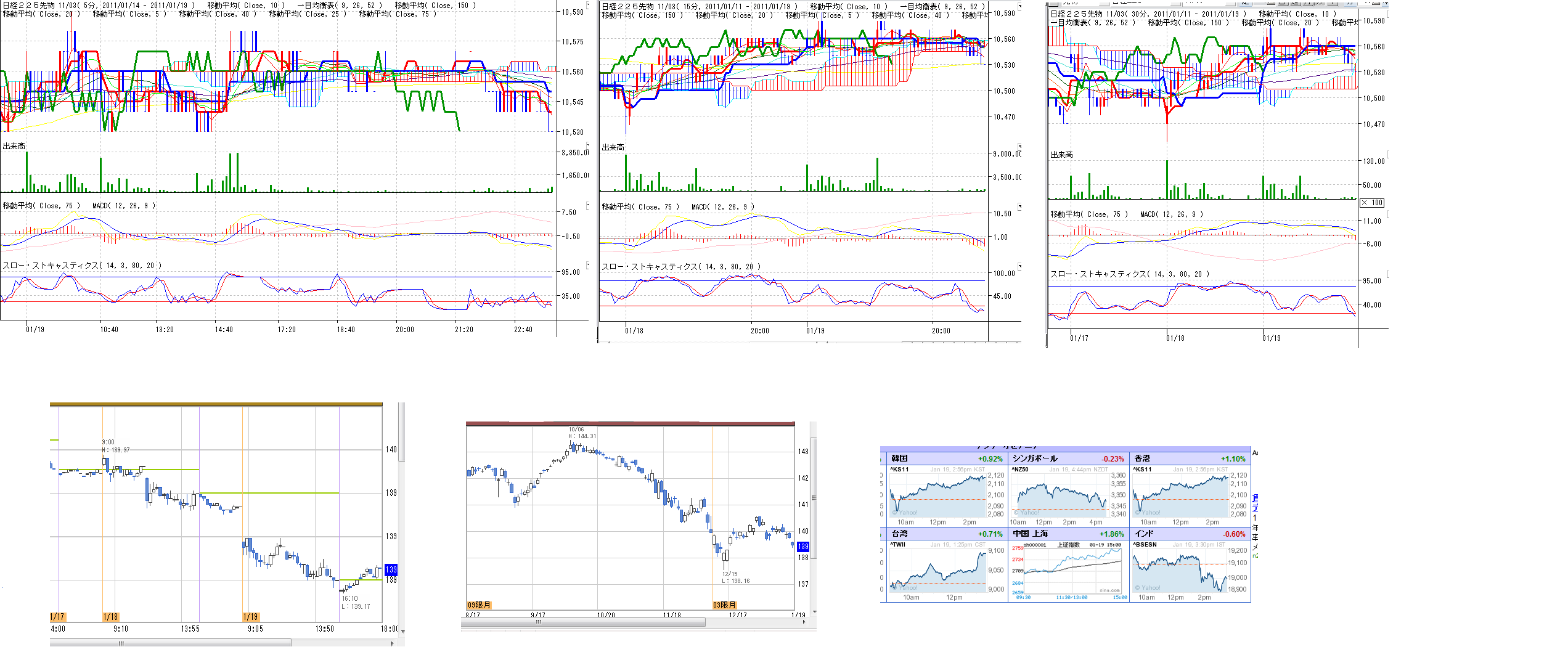
Task: Click the 03限月 contract marker
Action: pyautogui.click(x=724, y=605)
